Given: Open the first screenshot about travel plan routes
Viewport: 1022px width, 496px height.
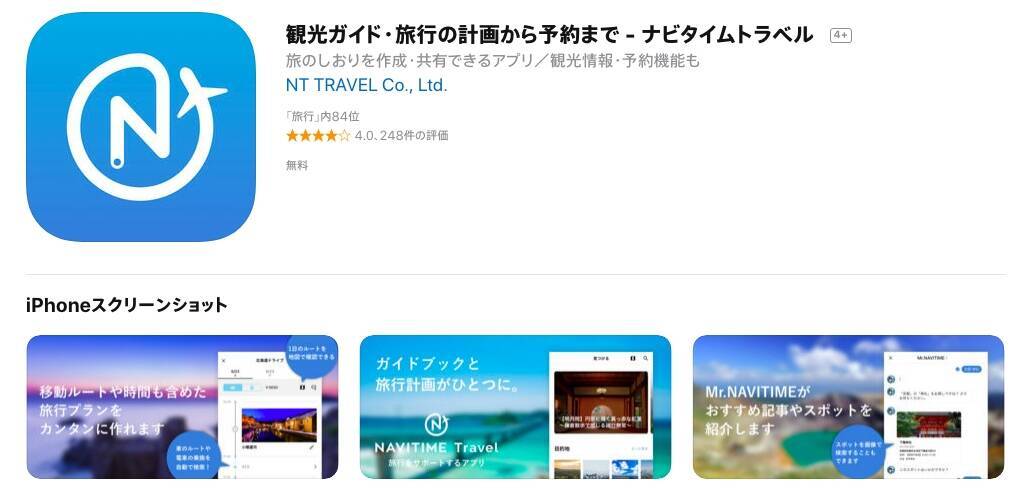Looking at the screenshot, I should click(x=182, y=407).
